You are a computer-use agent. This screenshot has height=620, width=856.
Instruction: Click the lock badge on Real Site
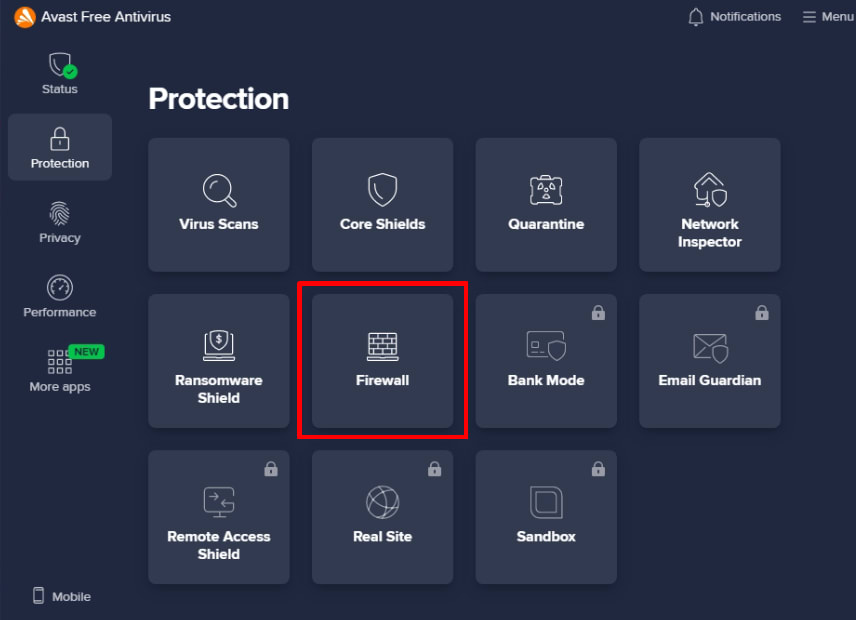(435, 469)
